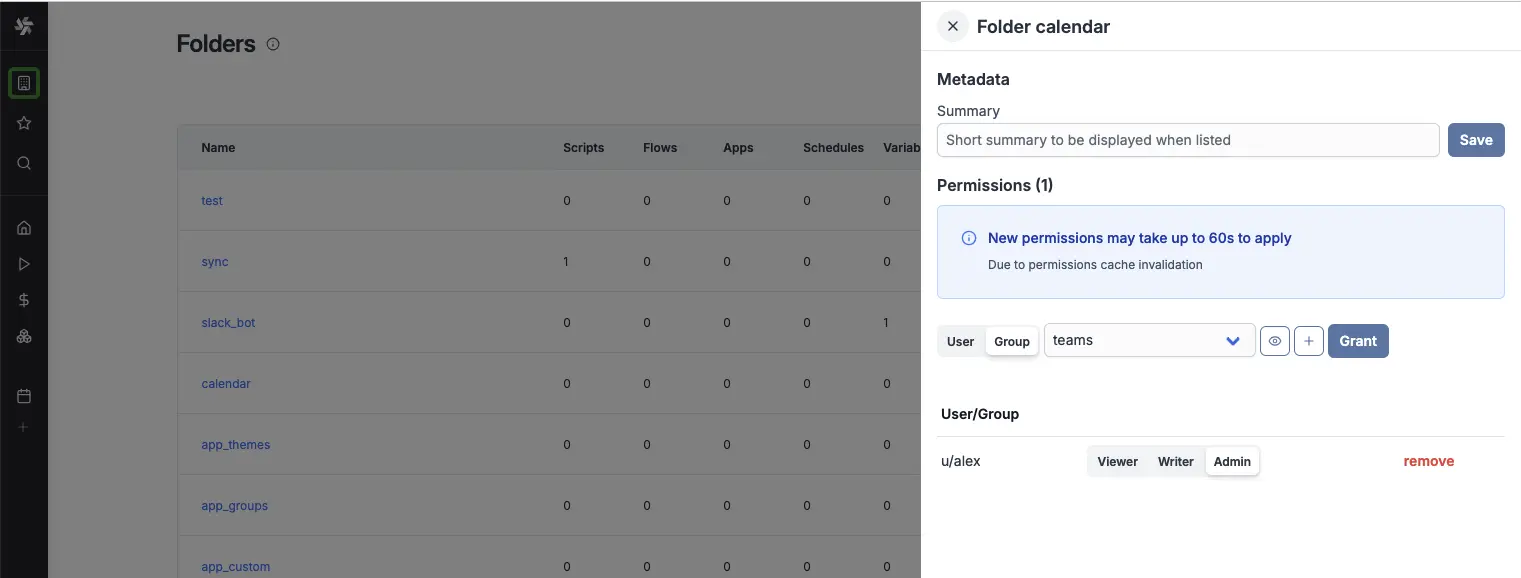Toggle u/alex permission to Viewer
The image size is (1521, 578).
click(1117, 461)
